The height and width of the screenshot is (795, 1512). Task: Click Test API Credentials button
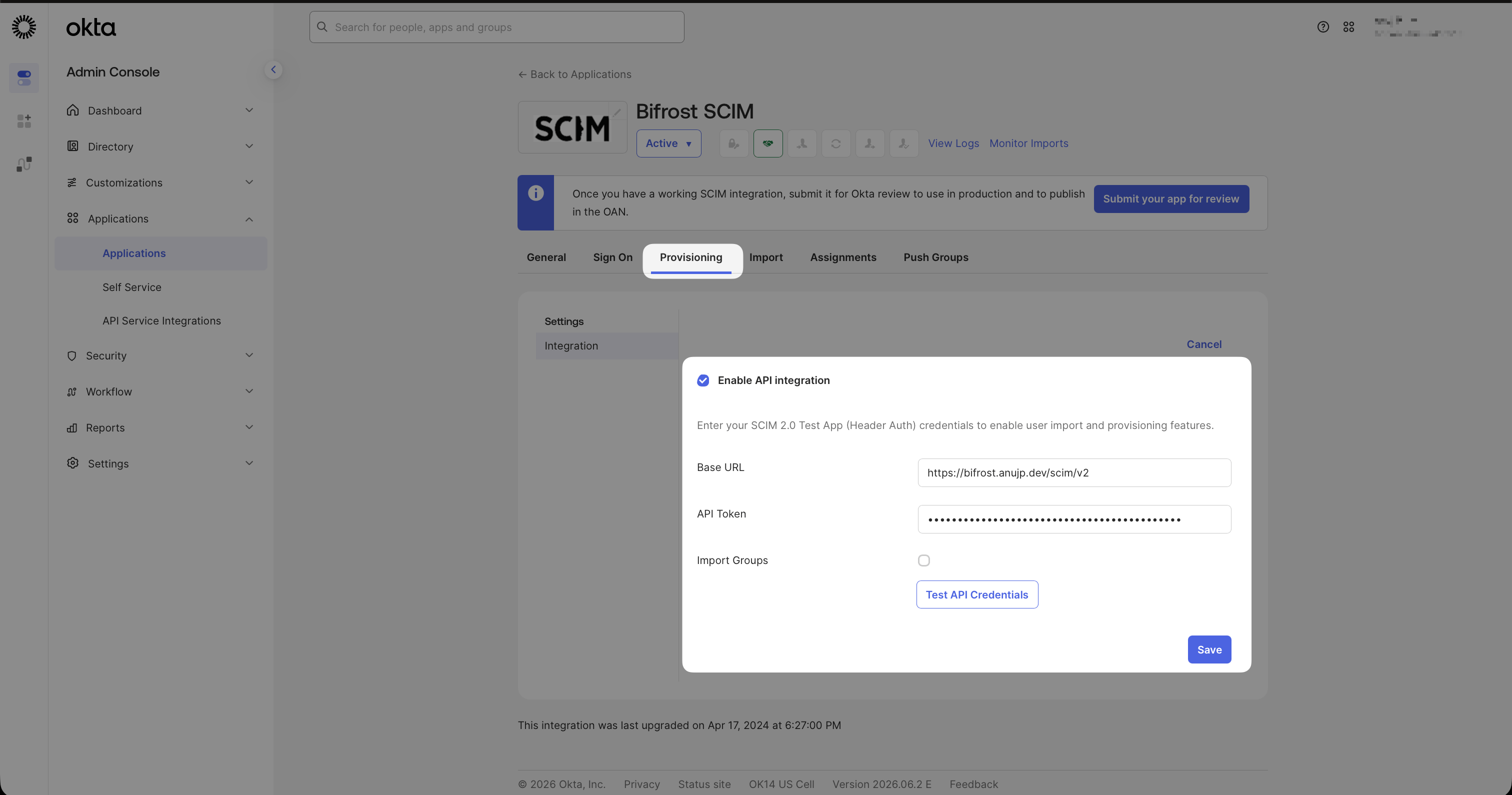(x=976, y=595)
